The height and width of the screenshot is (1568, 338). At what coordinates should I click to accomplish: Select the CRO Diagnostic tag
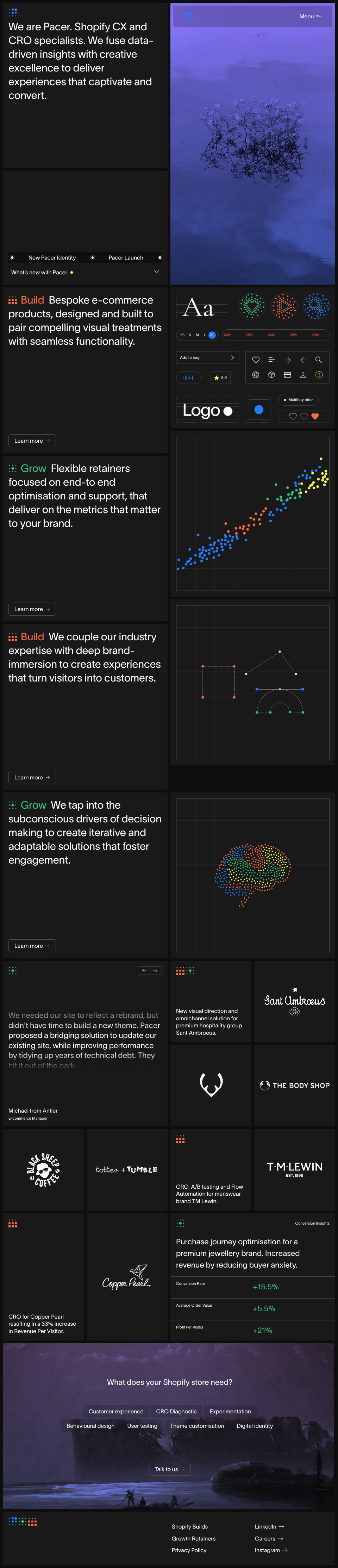click(x=176, y=1411)
